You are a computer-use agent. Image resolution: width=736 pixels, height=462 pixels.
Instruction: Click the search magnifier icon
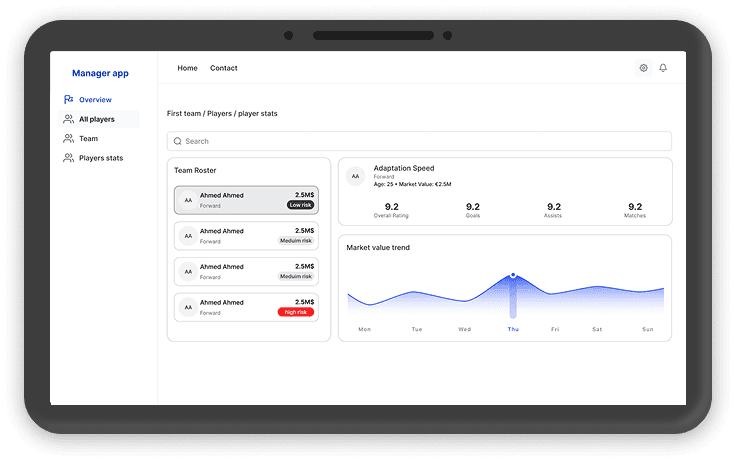177,141
